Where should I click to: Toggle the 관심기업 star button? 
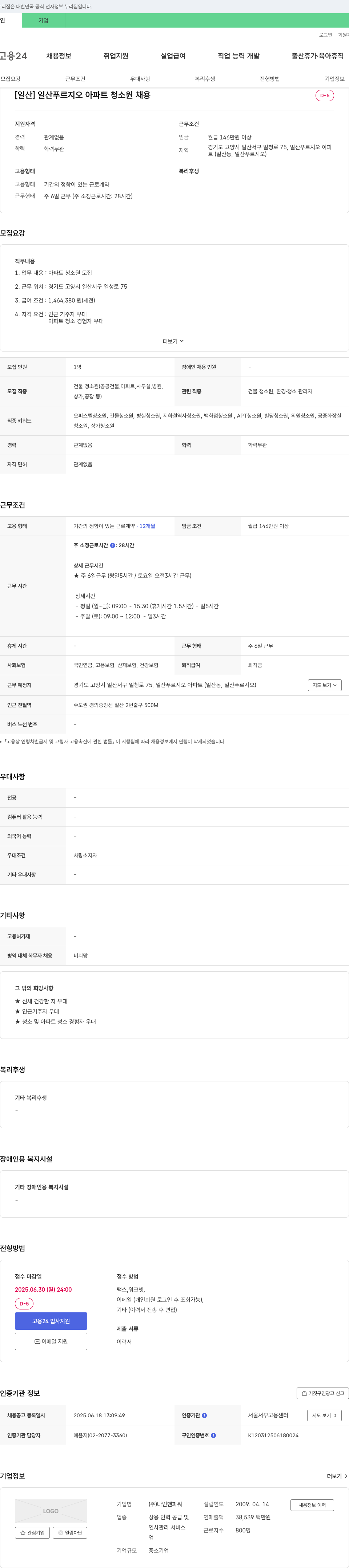(x=32, y=1533)
